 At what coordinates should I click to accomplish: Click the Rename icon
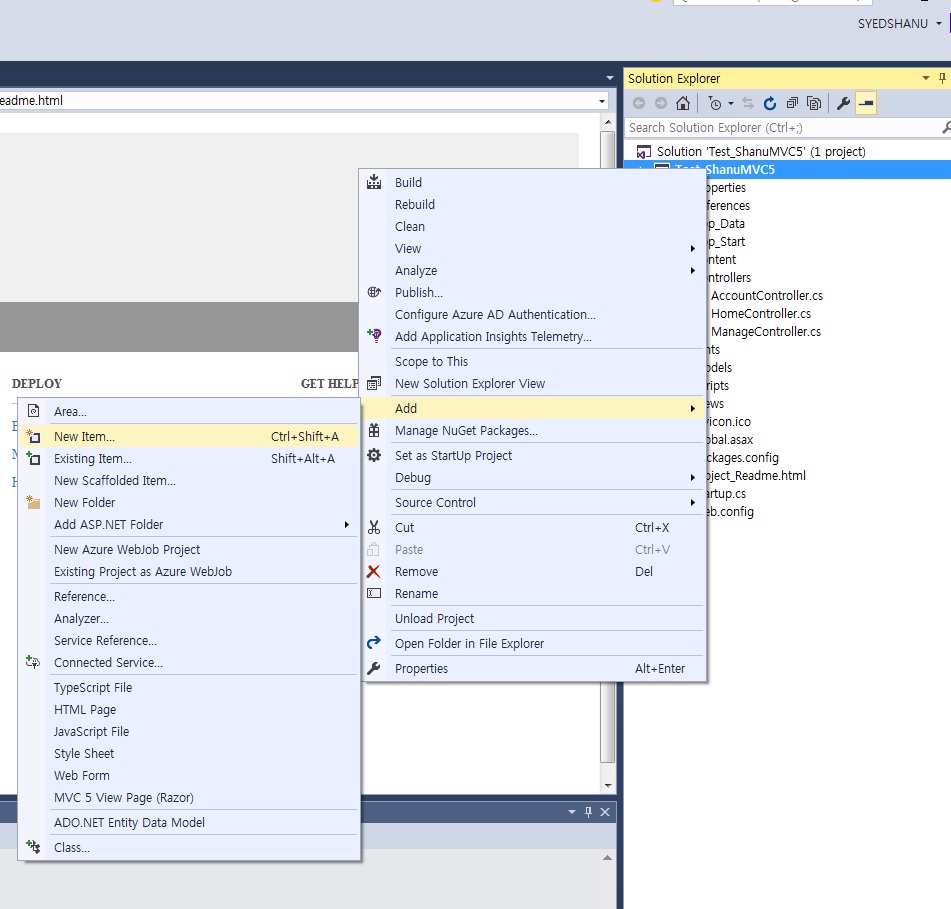point(374,593)
